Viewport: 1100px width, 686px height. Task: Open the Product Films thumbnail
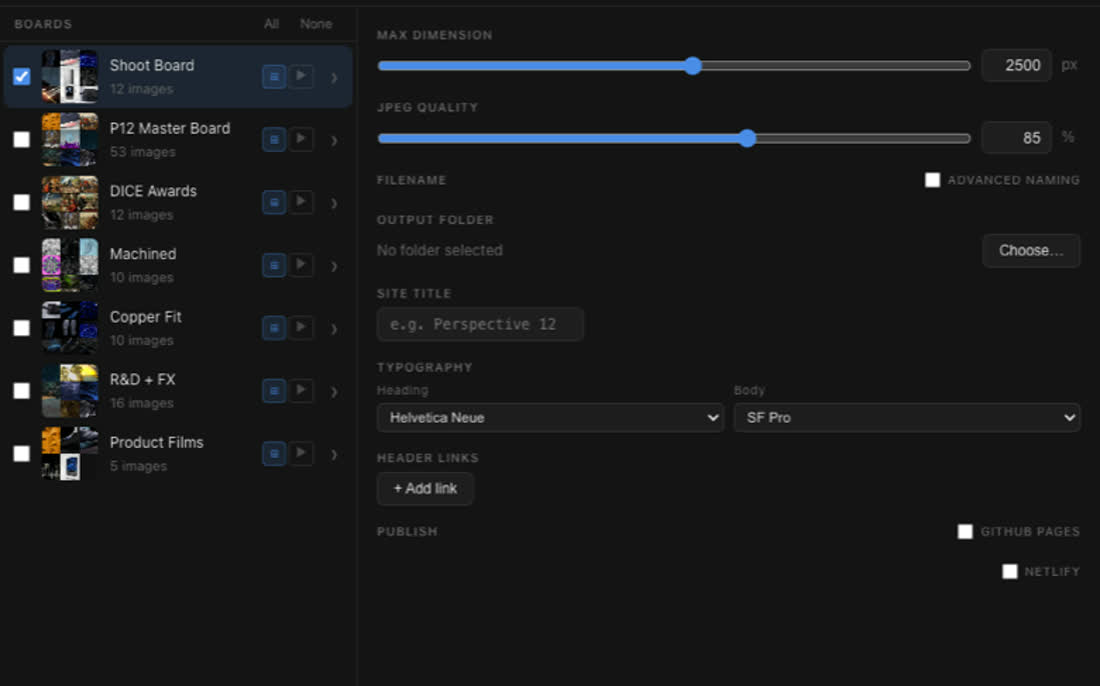[x=69, y=454]
